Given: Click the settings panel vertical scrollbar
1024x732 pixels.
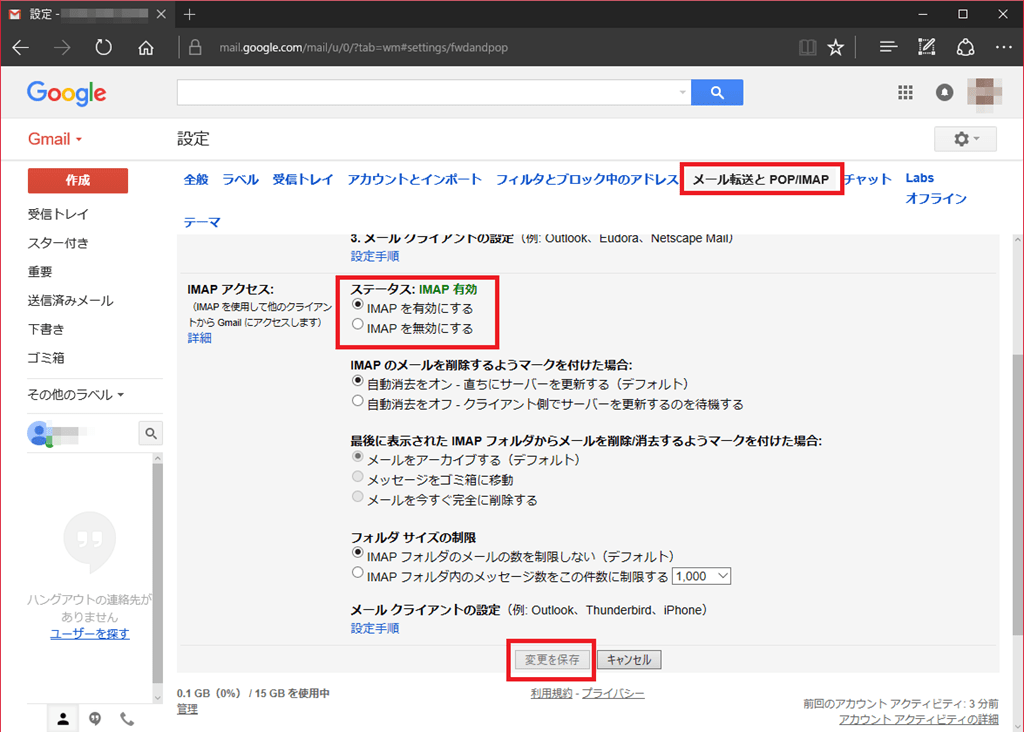Looking at the screenshot, I should (x=1017, y=494).
